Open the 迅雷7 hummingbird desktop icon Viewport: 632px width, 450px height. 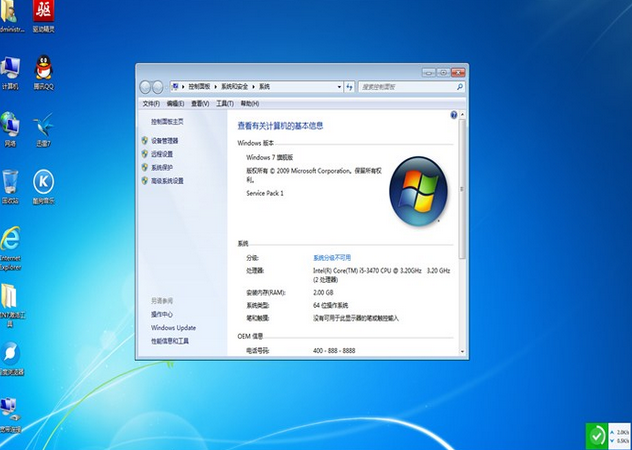44,126
